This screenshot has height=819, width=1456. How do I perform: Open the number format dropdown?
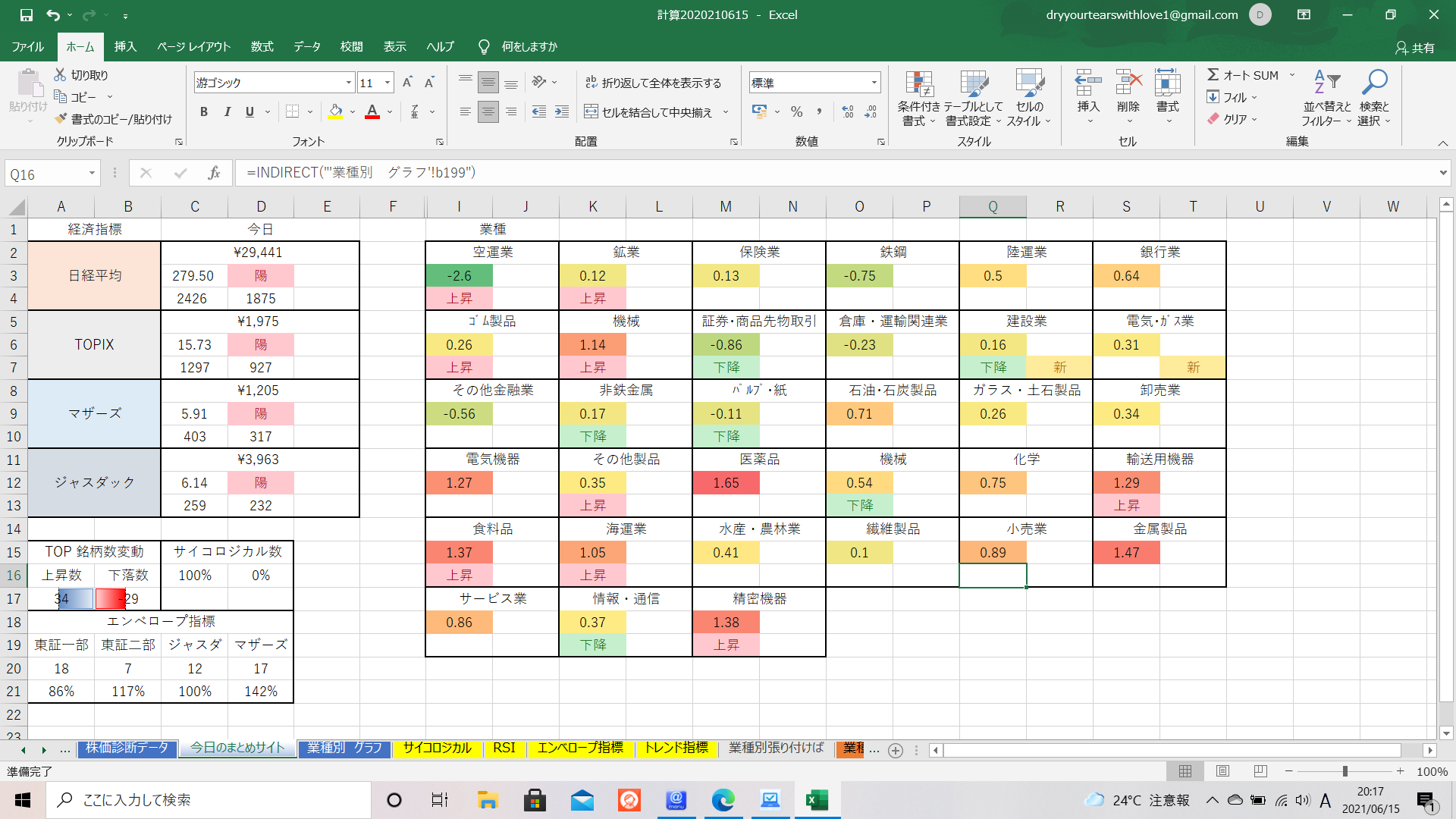point(874,83)
